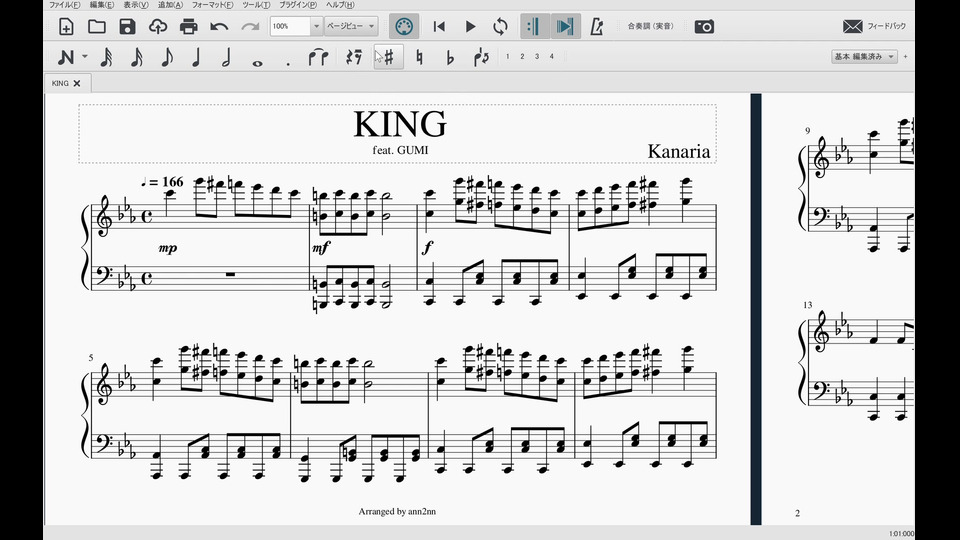Image resolution: width=960 pixels, height=540 pixels.
Task: Toggle concert pitch button
Action: 650,26
